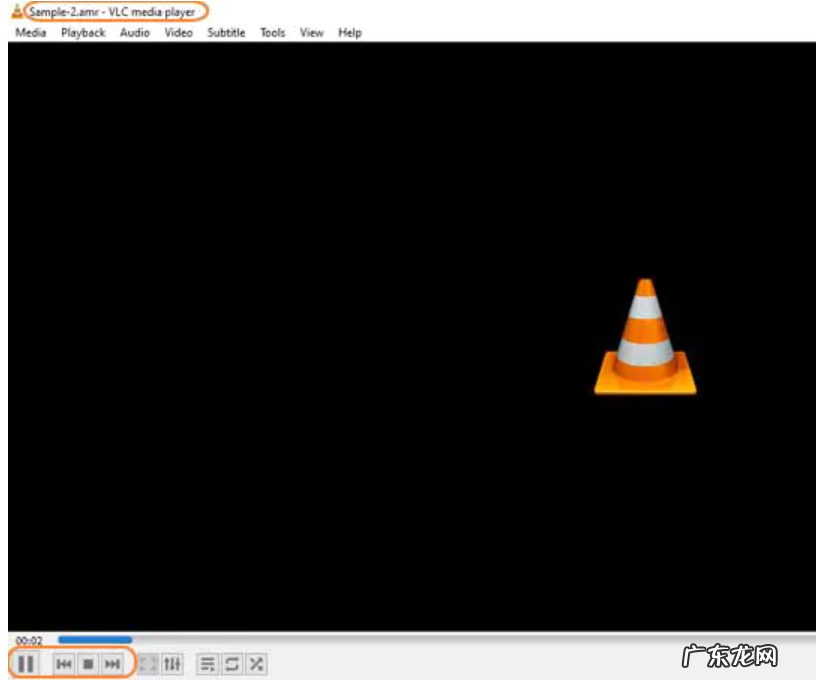Toggle loop repeat mode

(x=232, y=664)
